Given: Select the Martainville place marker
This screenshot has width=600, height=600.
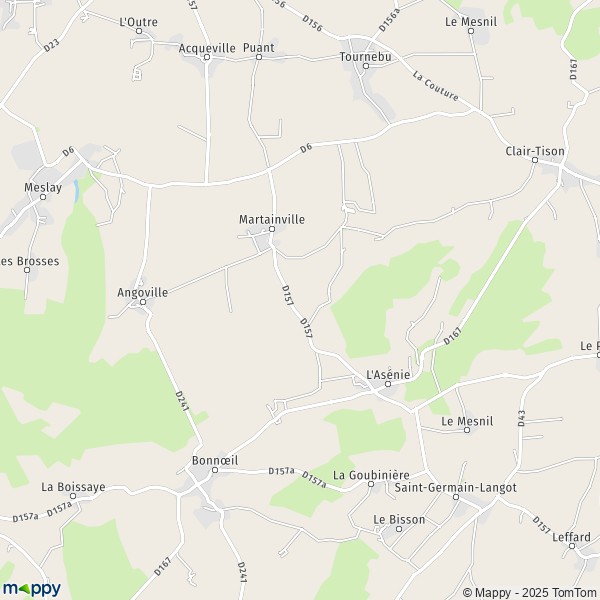Looking at the screenshot, I should [272, 229].
